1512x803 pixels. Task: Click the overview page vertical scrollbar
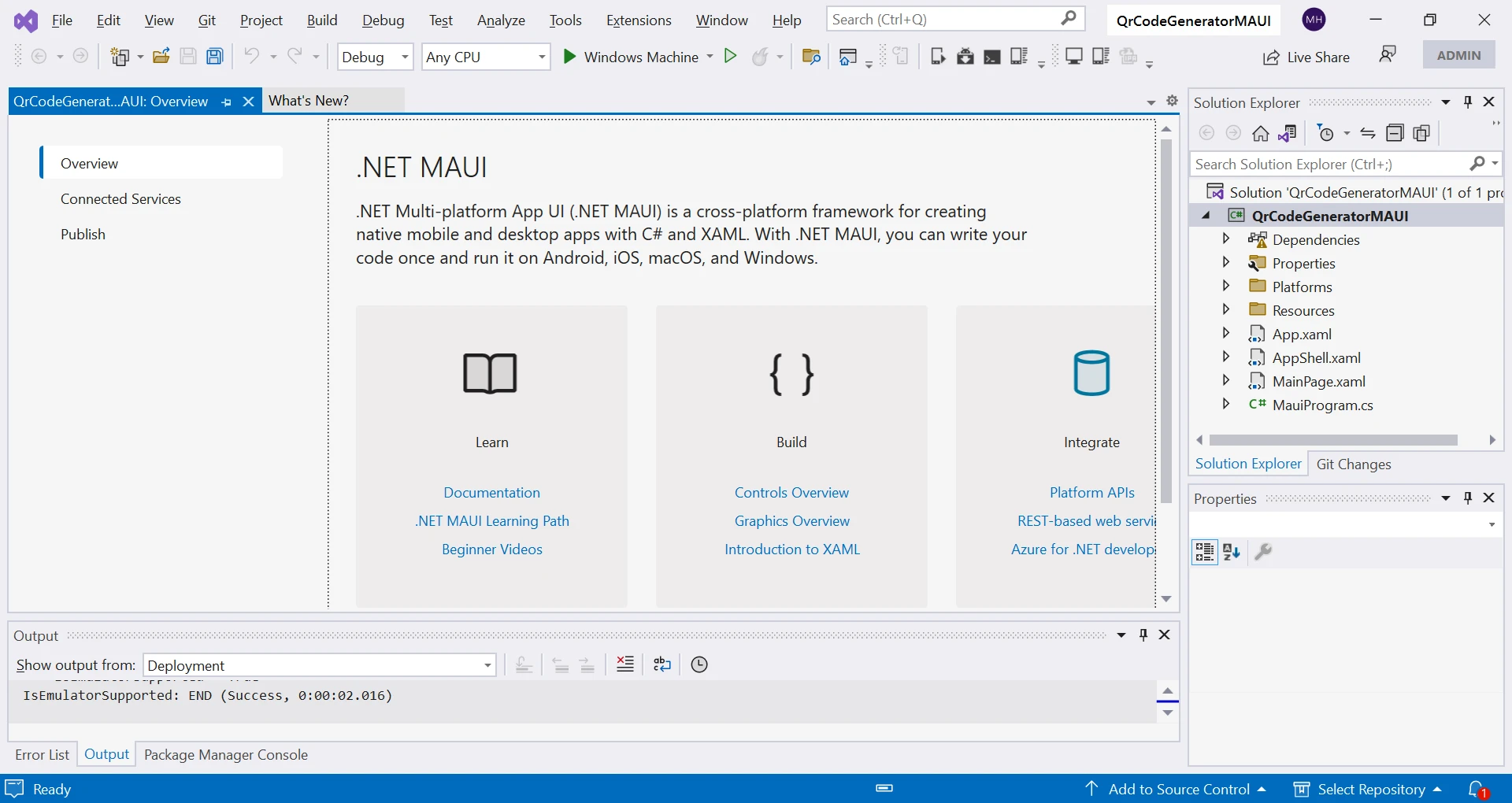[1166, 315]
